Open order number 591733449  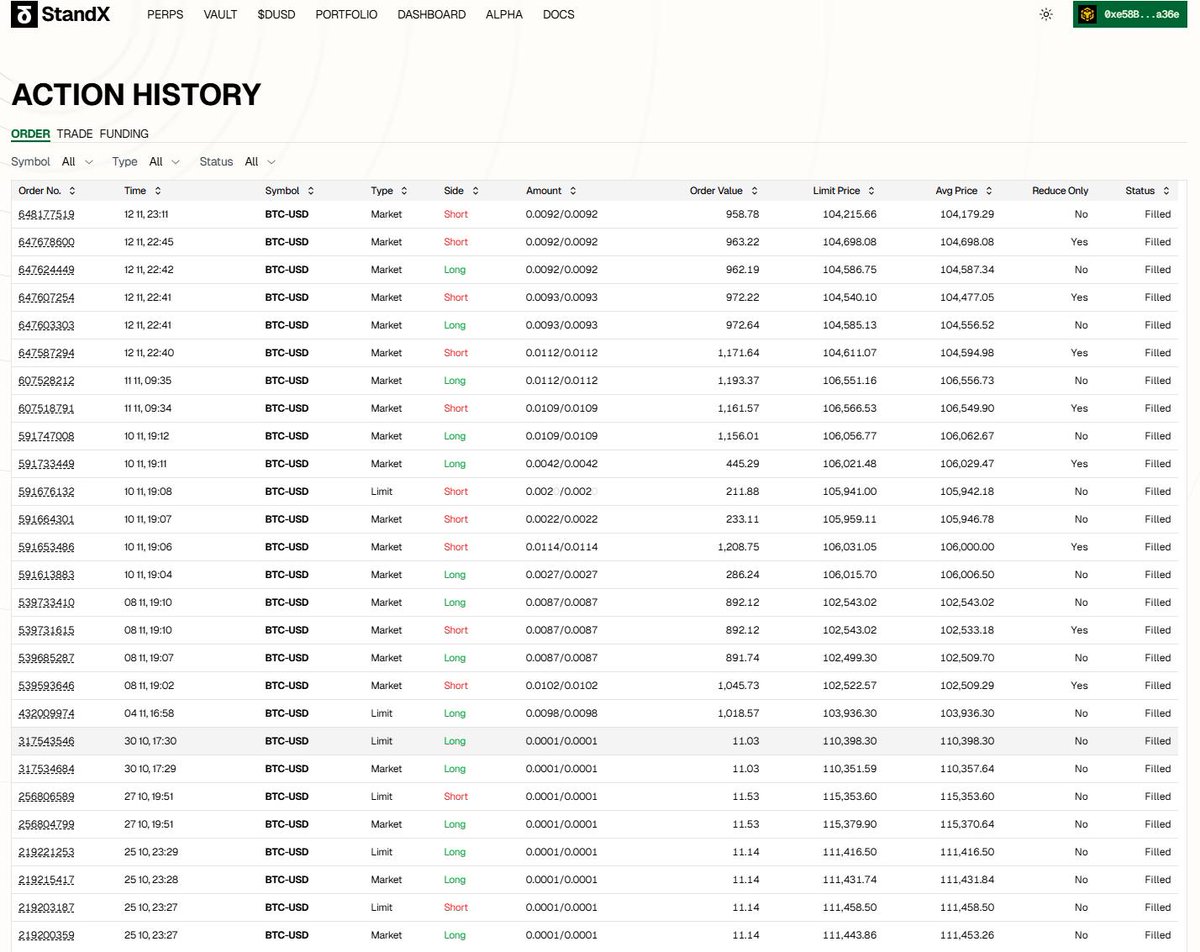click(x=47, y=464)
